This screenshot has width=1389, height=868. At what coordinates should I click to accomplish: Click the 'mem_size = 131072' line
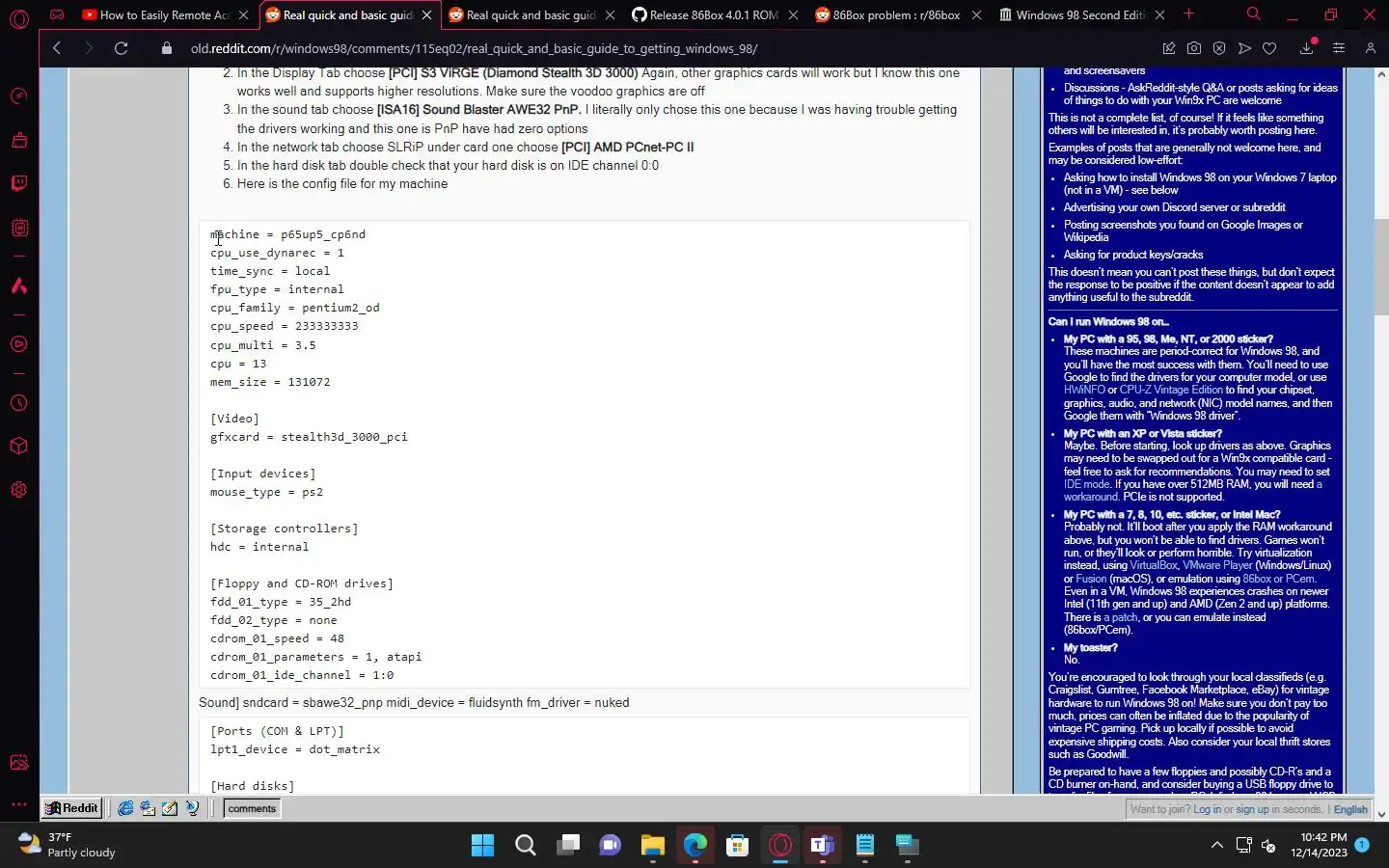(270, 382)
